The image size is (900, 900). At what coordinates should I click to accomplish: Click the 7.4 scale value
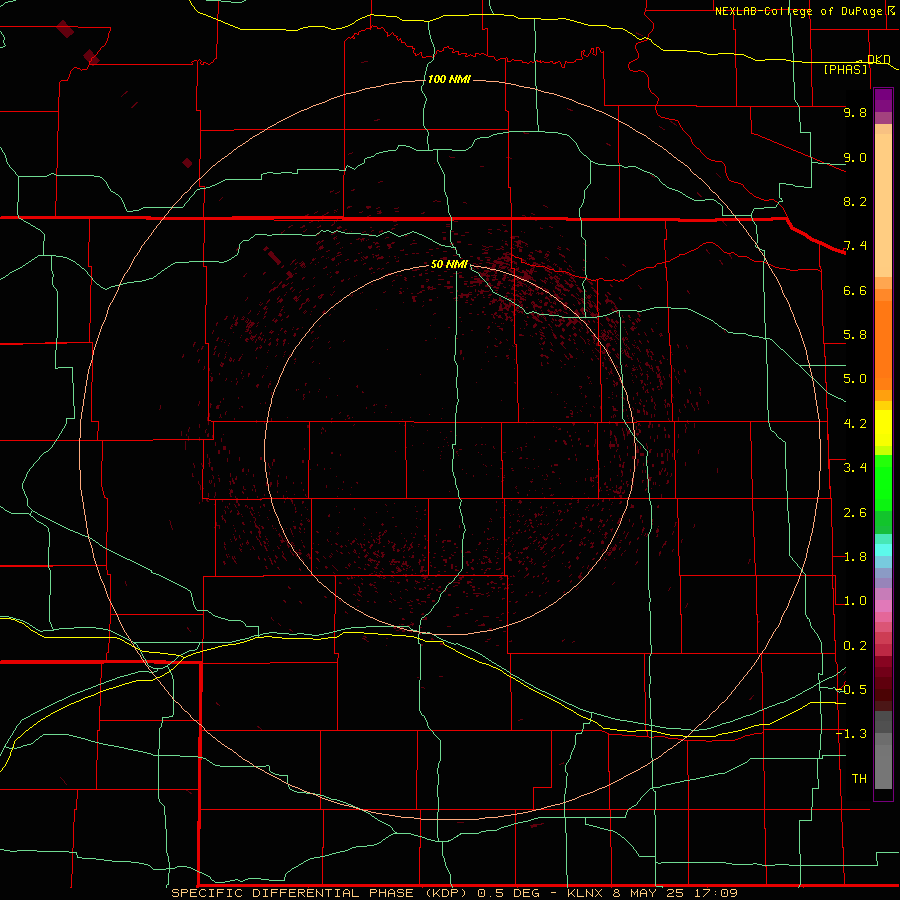point(855,246)
